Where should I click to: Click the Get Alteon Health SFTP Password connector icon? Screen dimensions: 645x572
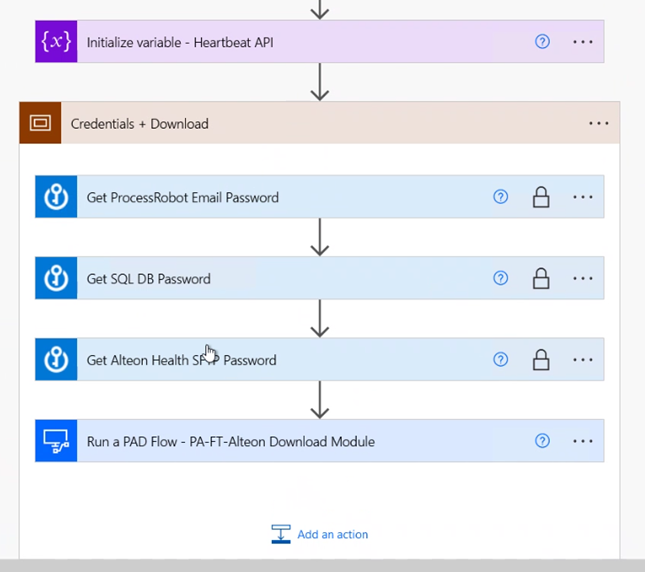pyautogui.click(x=56, y=360)
